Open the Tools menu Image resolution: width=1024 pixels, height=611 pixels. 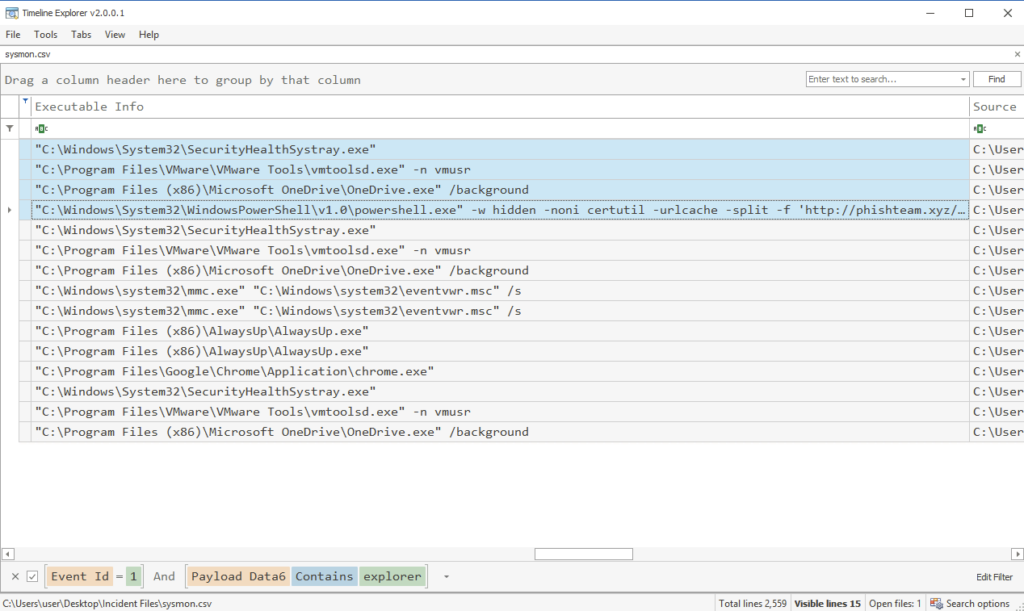(x=46, y=35)
